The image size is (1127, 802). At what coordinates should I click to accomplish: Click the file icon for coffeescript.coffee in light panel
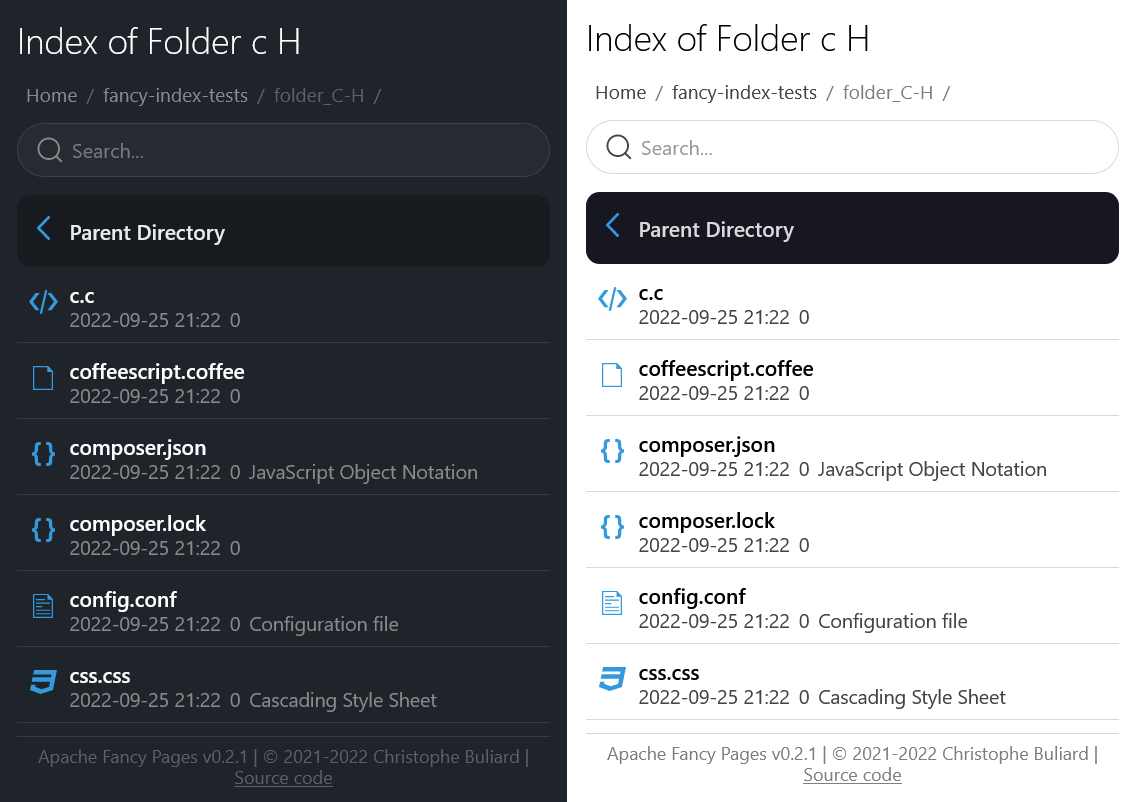coord(612,375)
